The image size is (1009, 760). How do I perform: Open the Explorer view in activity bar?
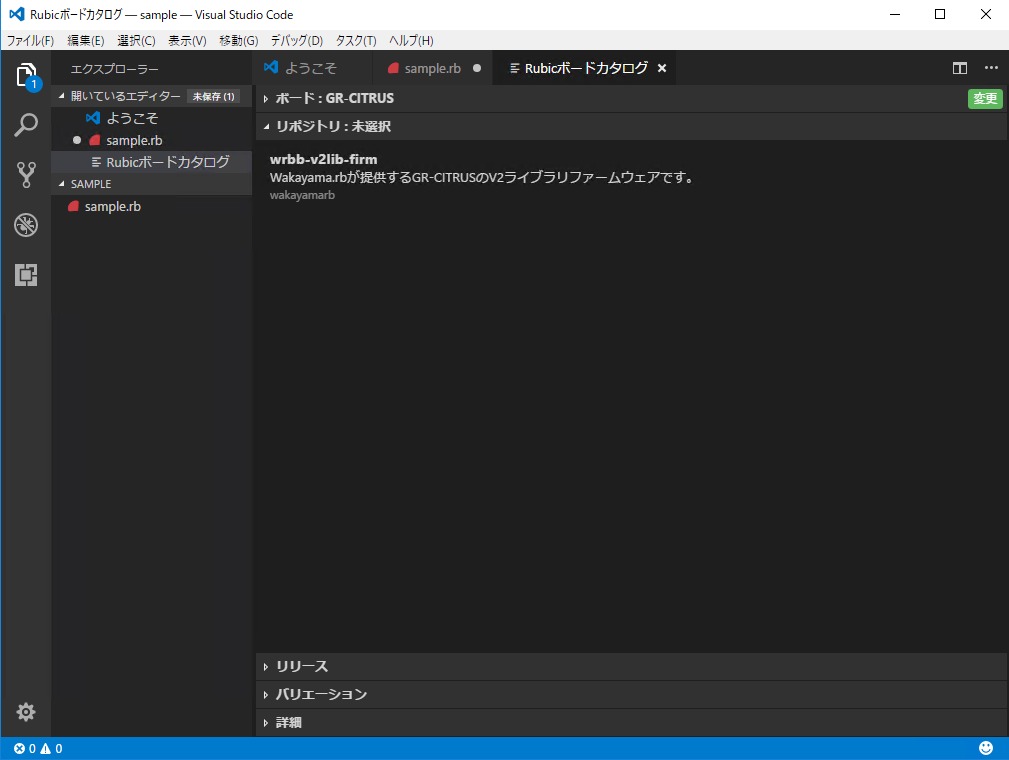pyautogui.click(x=26, y=75)
